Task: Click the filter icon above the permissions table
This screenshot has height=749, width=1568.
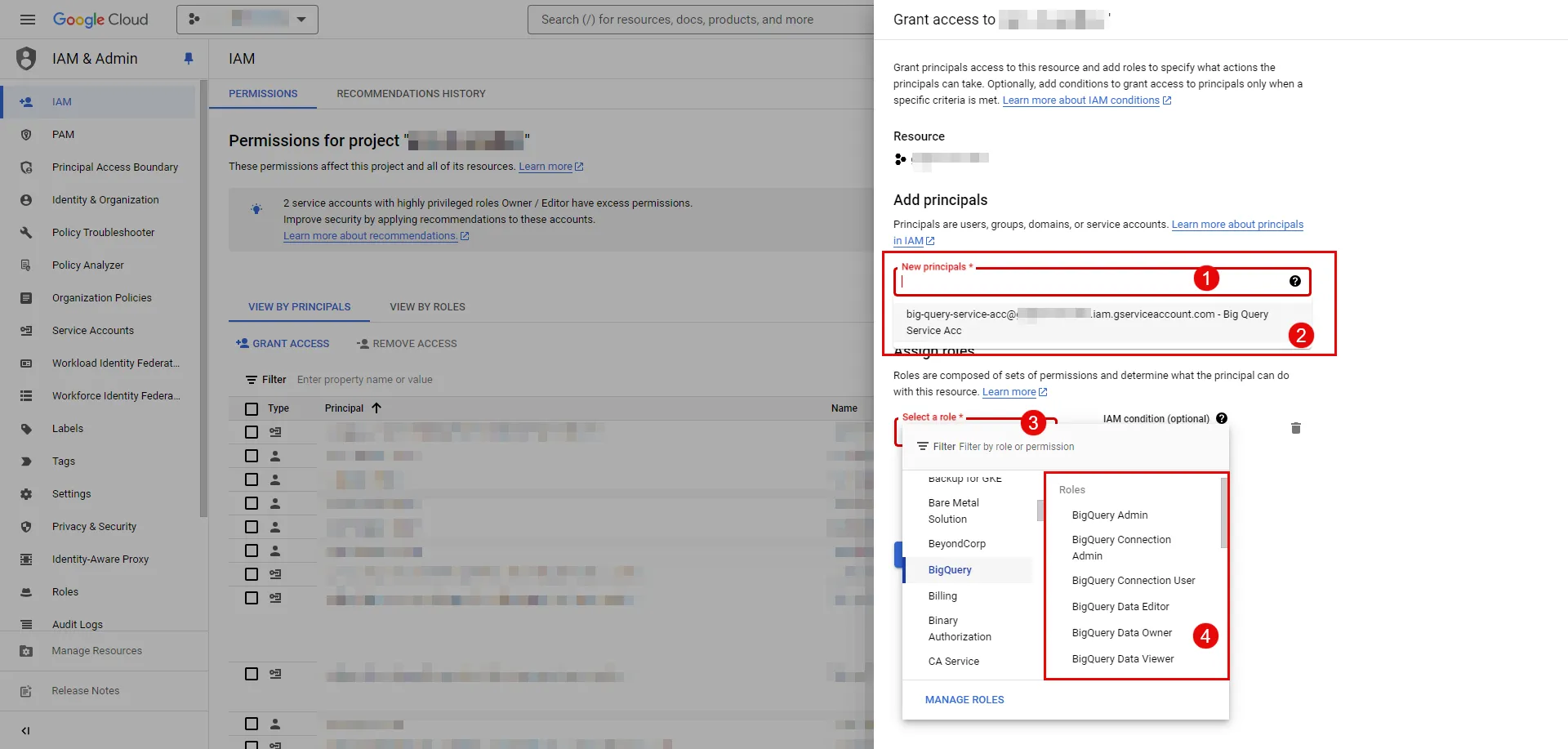Action: pos(250,379)
